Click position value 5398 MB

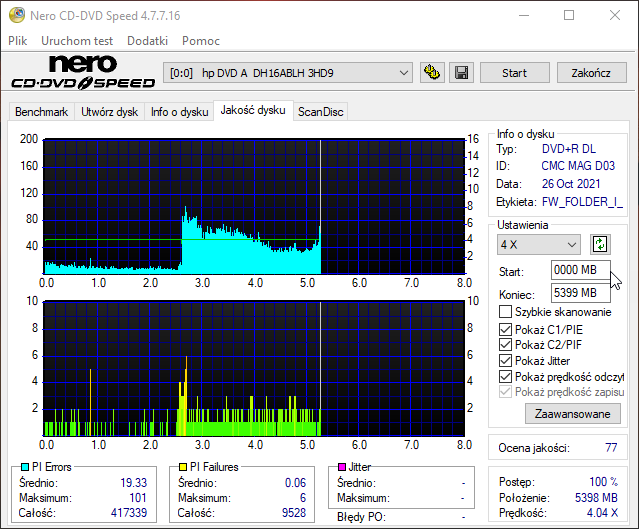pyautogui.click(x=596, y=498)
